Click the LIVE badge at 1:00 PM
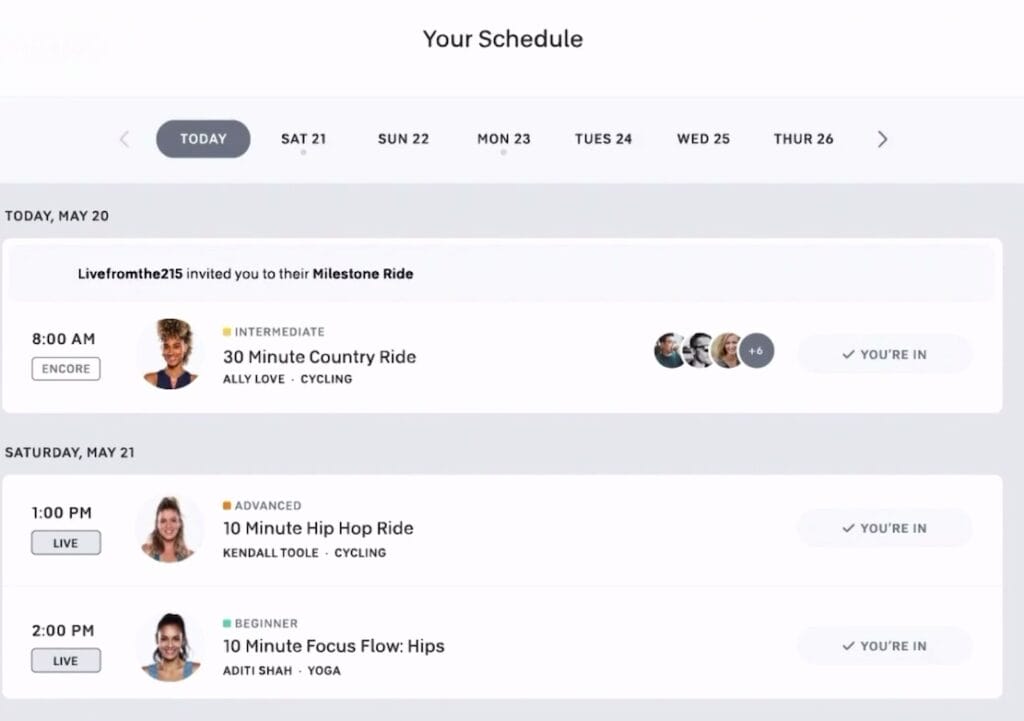Image resolution: width=1024 pixels, height=721 pixels. pyautogui.click(x=66, y=543)
